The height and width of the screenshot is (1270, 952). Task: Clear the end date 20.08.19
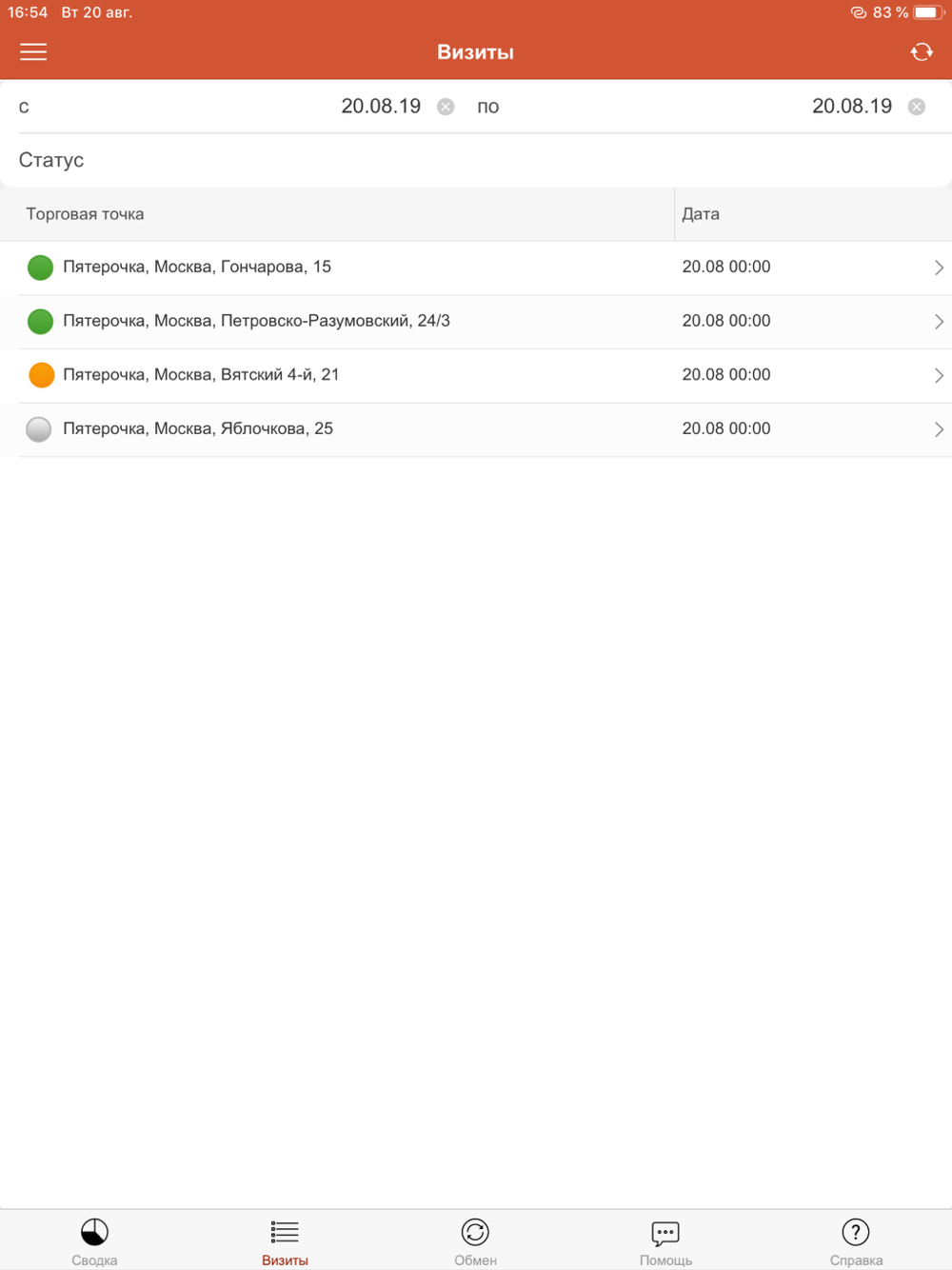click(x=917, y=107)
